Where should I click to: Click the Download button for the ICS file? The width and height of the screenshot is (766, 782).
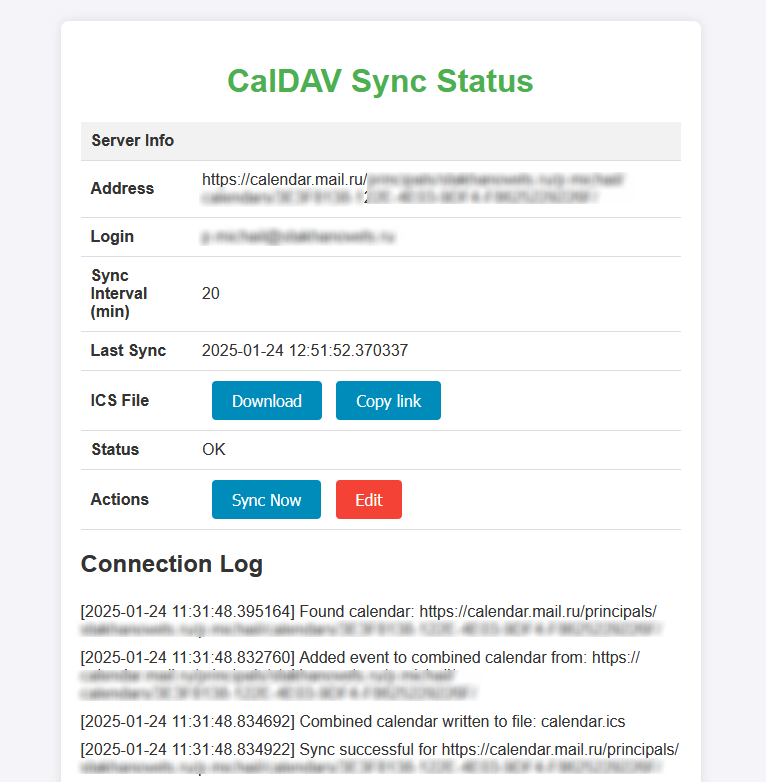(x=266, y=401)
